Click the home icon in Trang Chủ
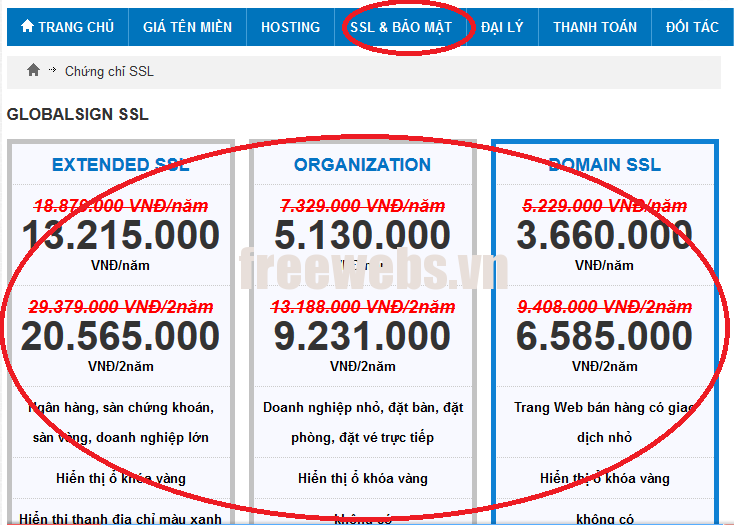Screen dimensions: 734x525 pos(27,26)
